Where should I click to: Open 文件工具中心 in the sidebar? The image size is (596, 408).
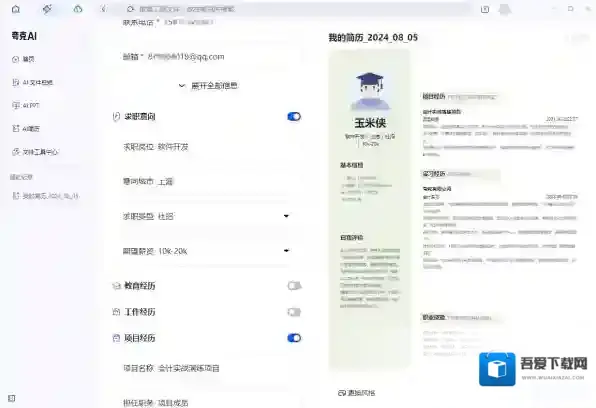point(35,152)
